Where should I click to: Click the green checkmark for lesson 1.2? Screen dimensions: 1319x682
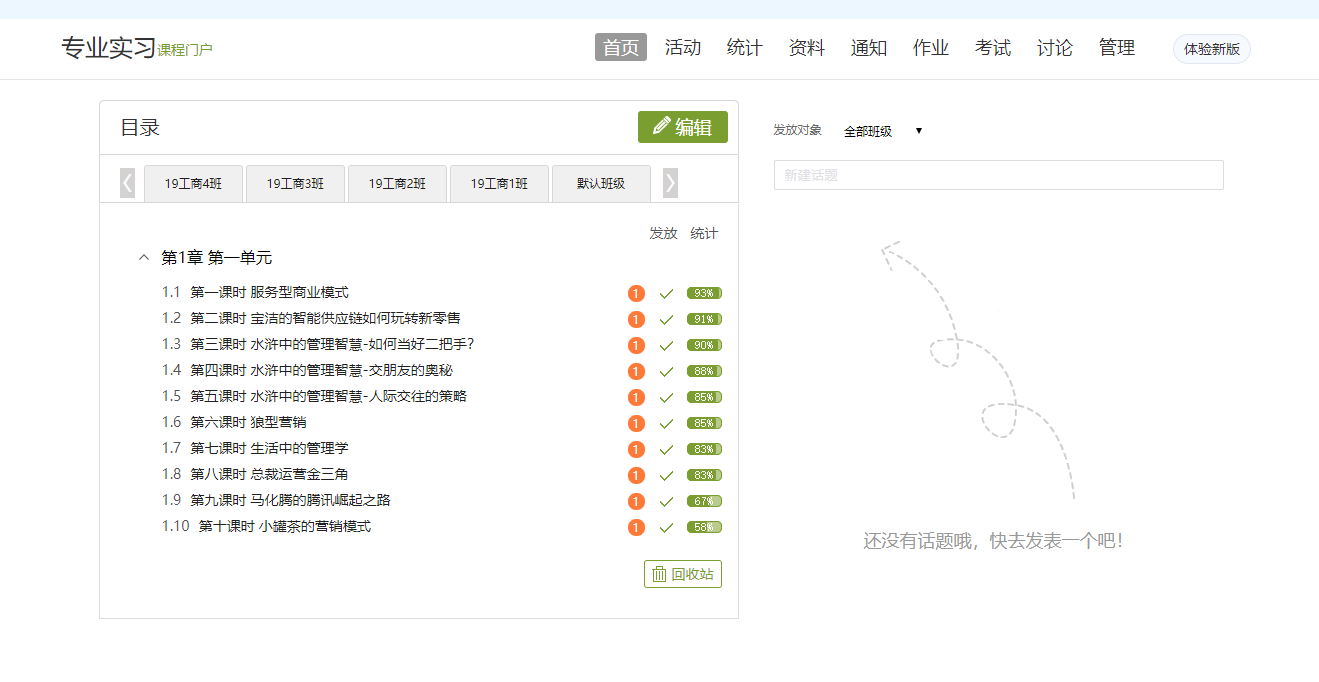[666, 319]
